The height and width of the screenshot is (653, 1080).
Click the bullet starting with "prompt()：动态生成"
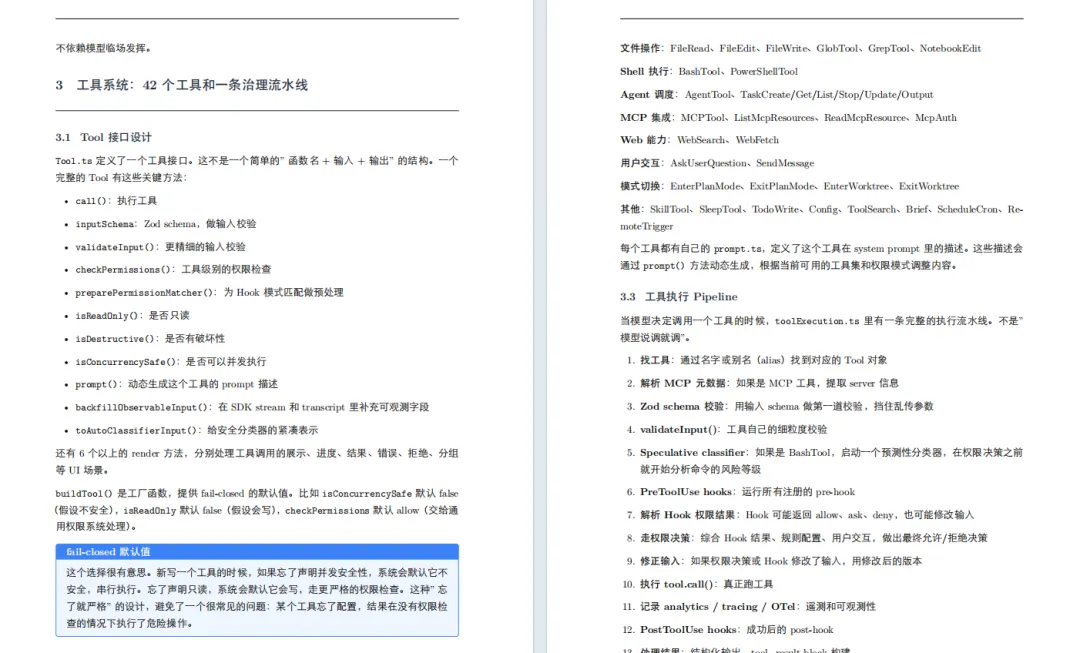(176, 384)
